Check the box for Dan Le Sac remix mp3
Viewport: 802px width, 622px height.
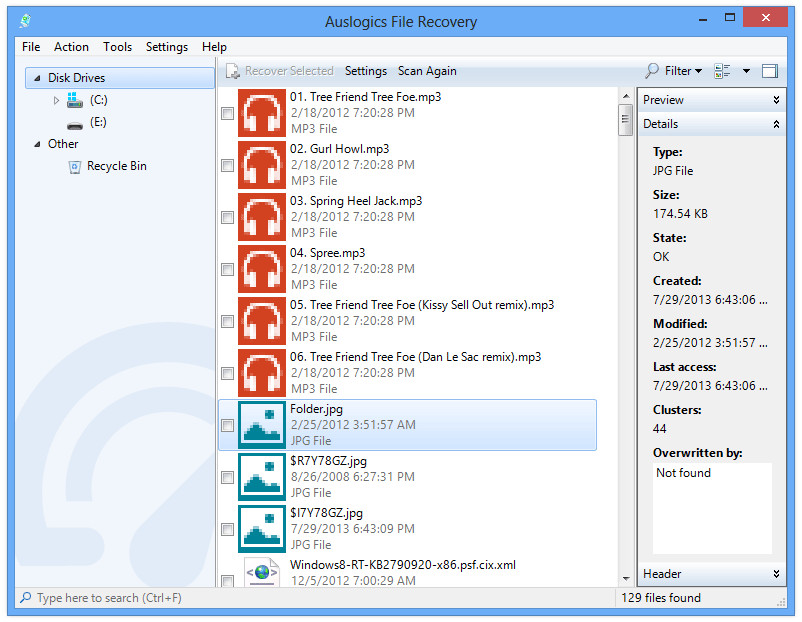228,373
